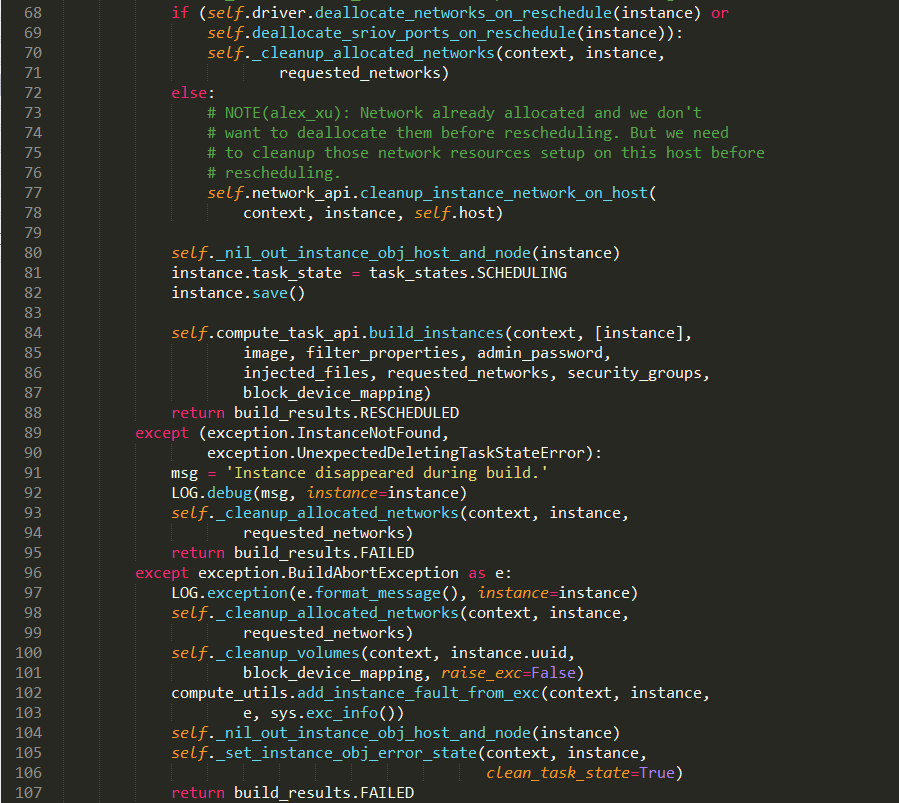The image size is (899, 803).
Task: Click 'return' keyword on line 107
Action: [x=198, y=793]
